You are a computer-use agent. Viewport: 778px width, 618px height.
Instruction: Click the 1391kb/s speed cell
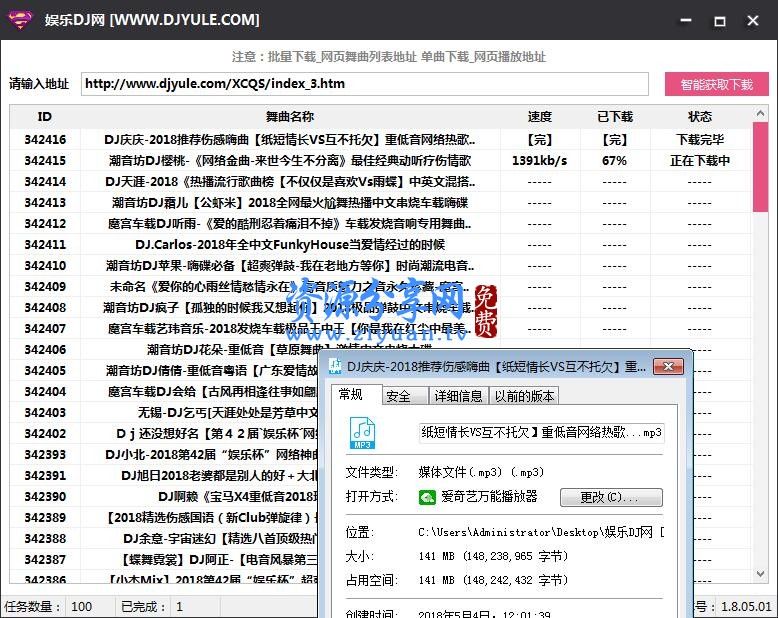pyautogui.click(x=540, y=161)
